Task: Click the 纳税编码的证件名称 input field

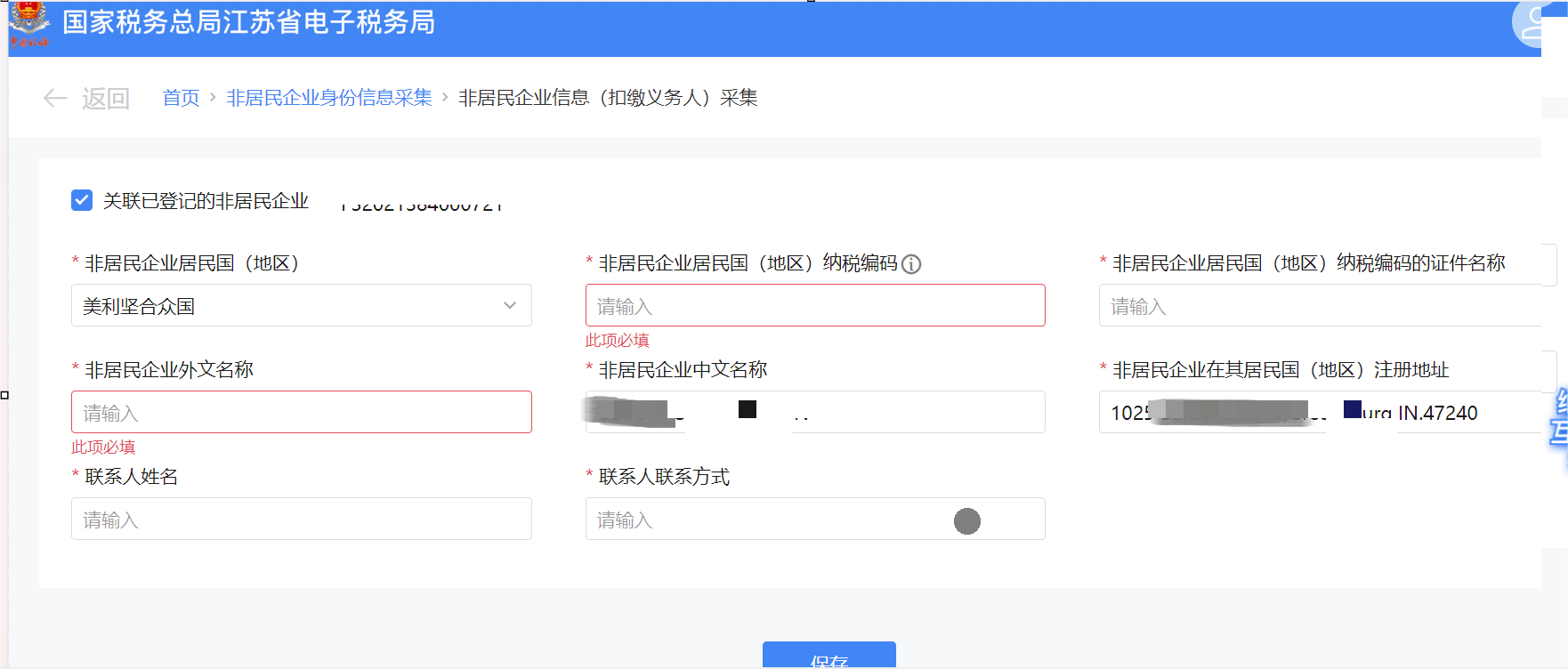Action: (1317, 305)
